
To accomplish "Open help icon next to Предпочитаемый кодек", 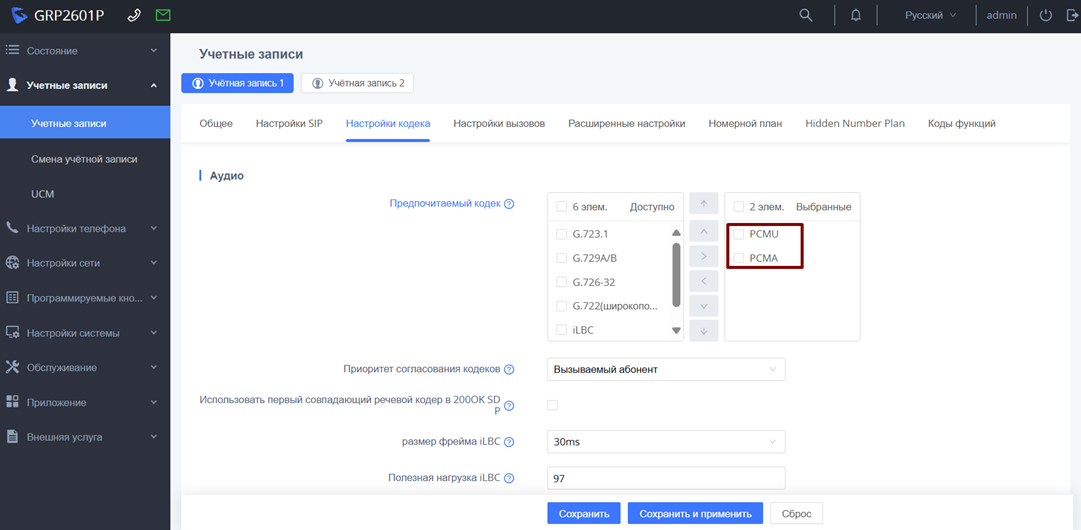I will tap(509, 204).
